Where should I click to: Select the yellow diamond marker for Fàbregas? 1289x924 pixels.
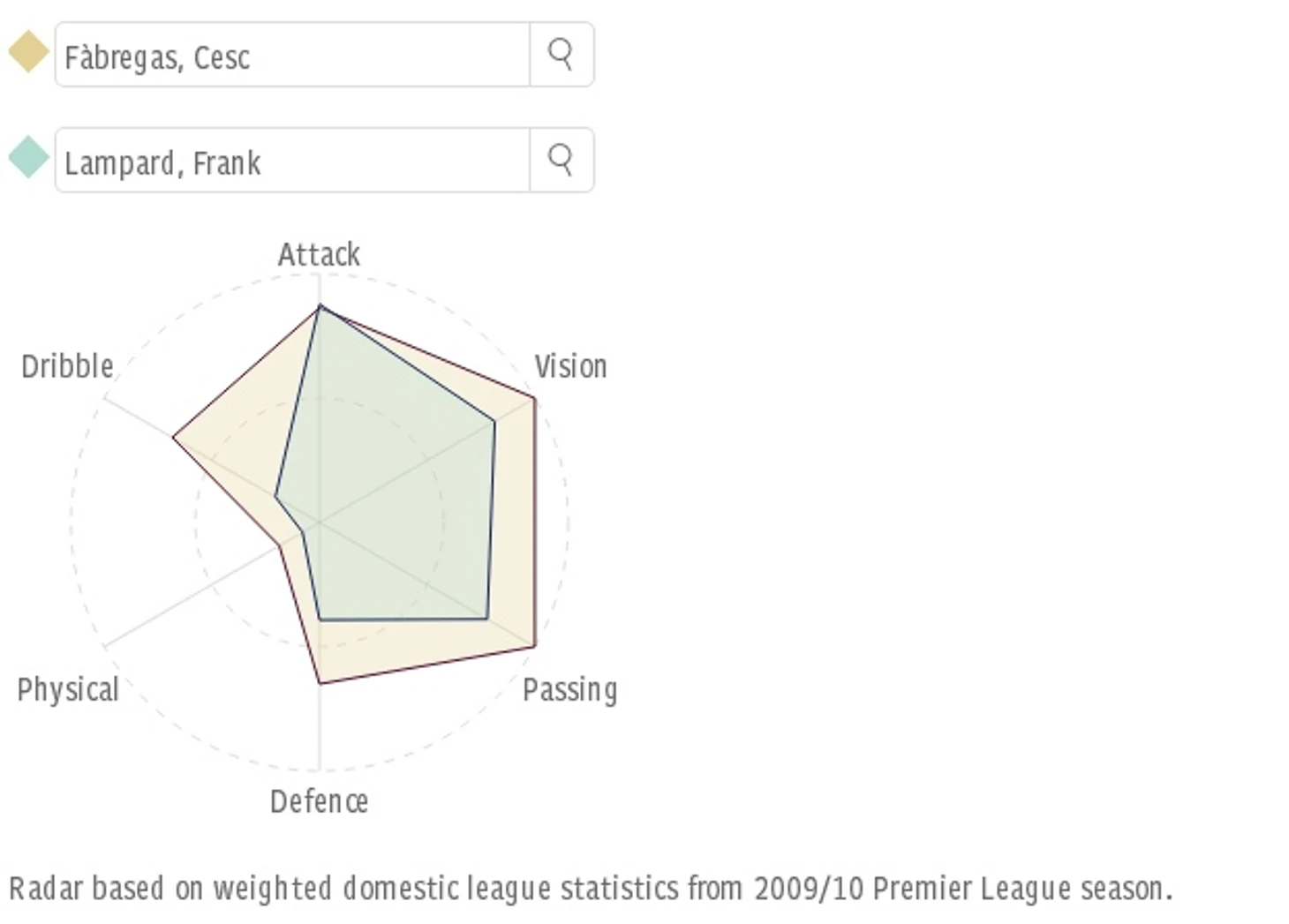[28, 51]
